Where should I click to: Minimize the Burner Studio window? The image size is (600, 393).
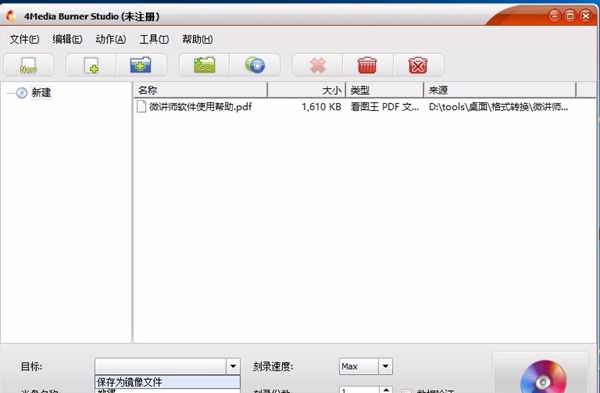point(554,16)
